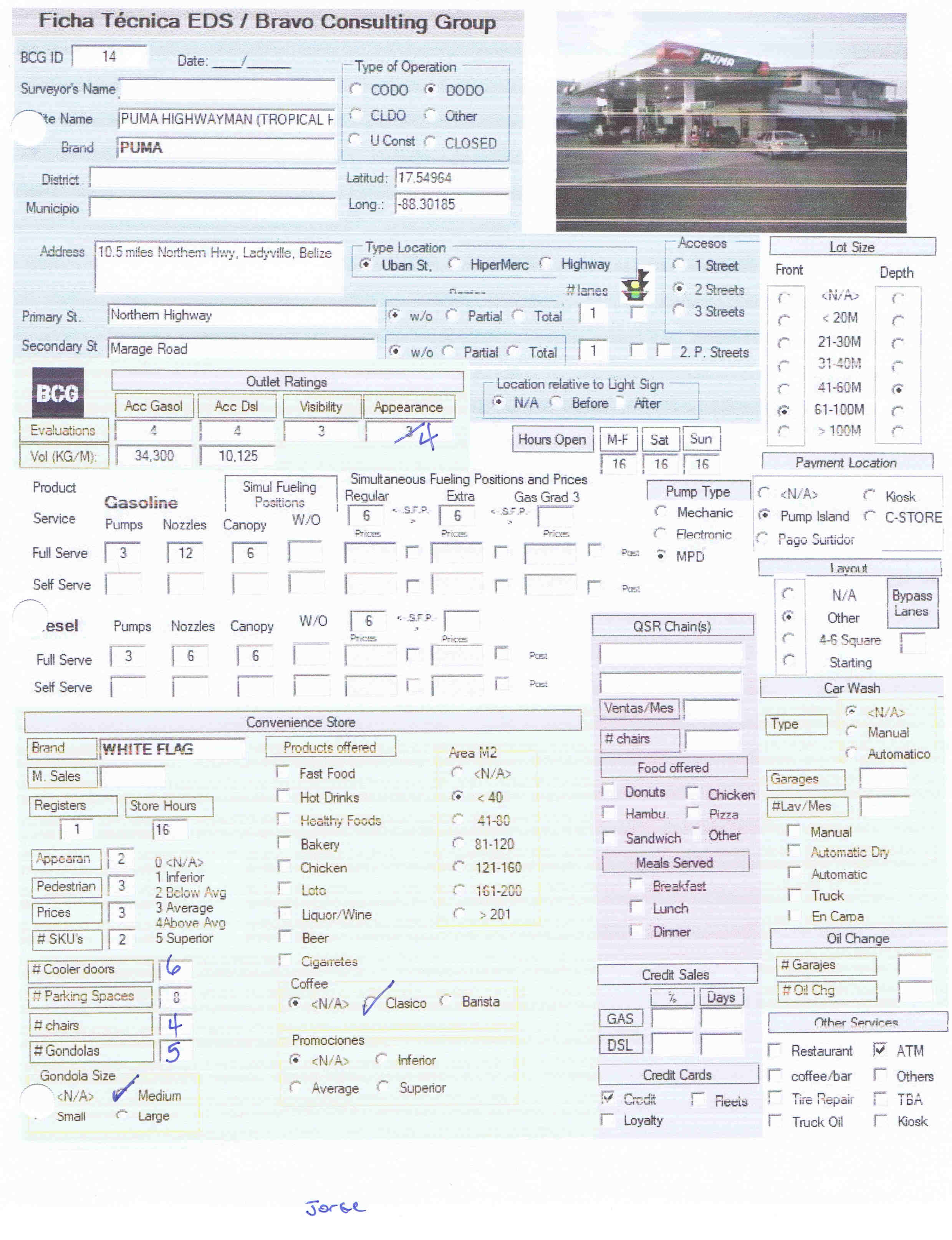Select the DODO operation type
Viewport: 952px width, 1240px height.
[x=430, y=89]
